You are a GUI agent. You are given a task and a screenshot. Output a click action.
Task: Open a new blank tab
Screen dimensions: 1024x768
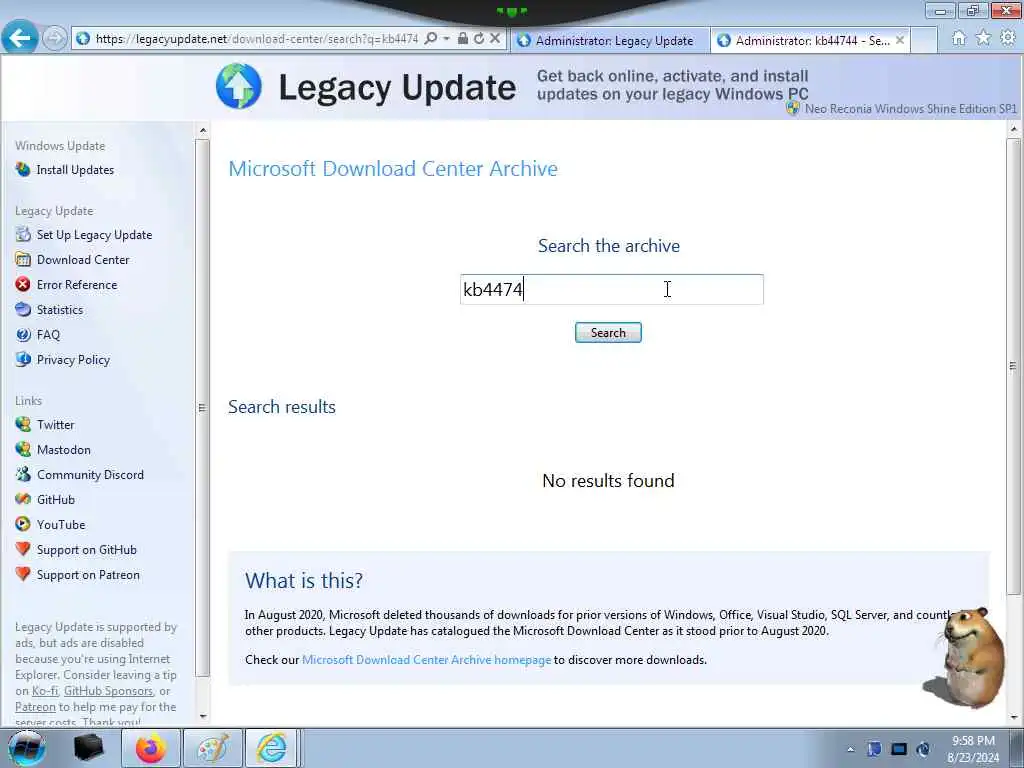click(x=924, y=40)
